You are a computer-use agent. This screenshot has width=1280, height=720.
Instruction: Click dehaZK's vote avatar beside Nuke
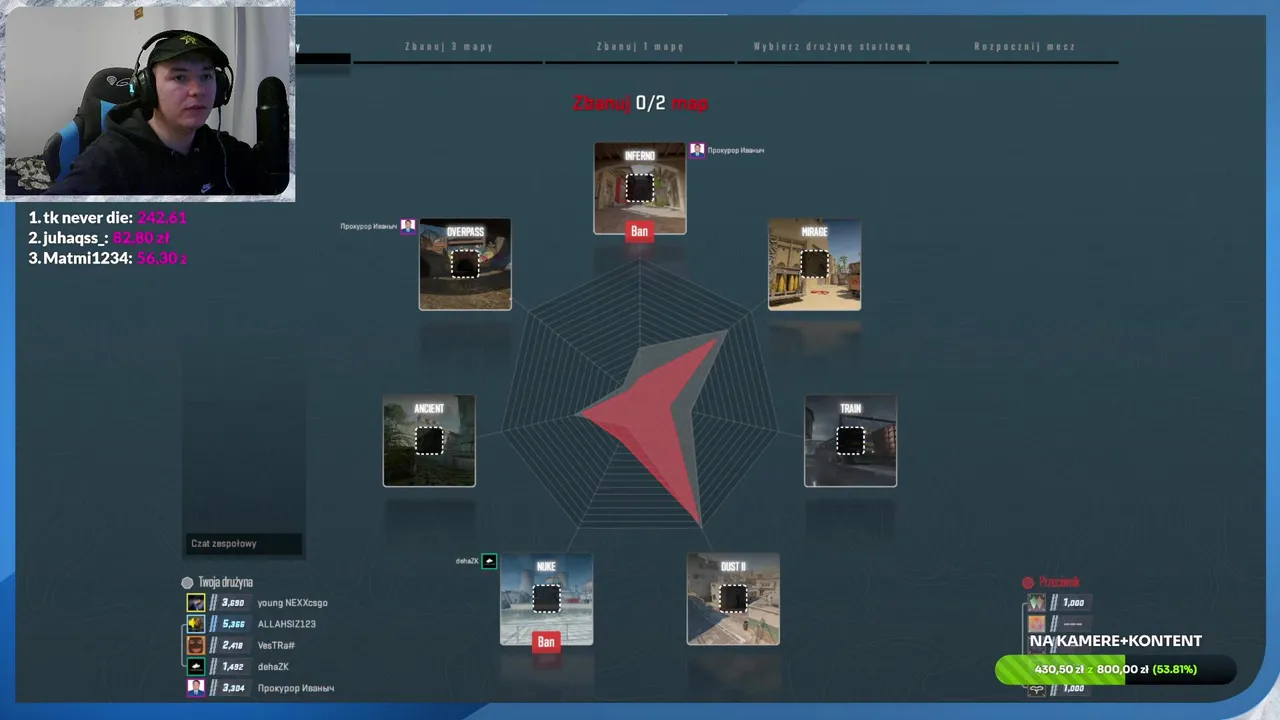pyautogui.click(x=489, y=561)
